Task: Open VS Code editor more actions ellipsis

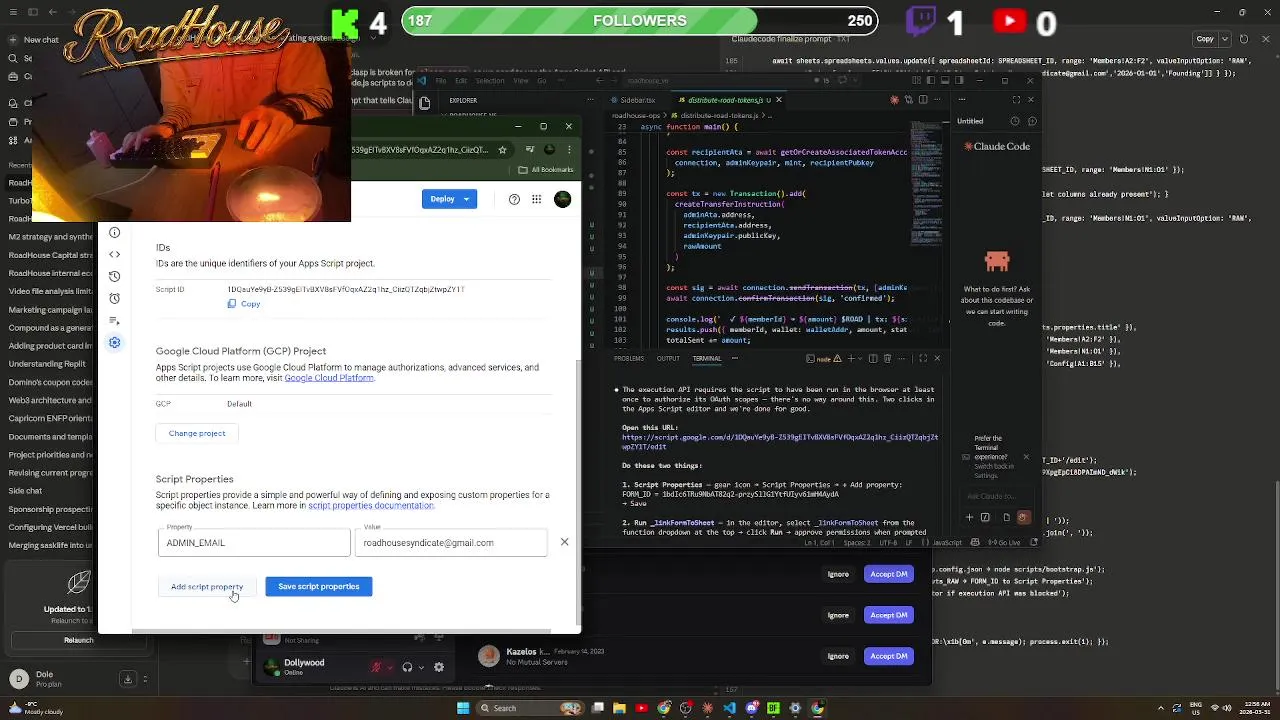Action: (x=937, y=100)
